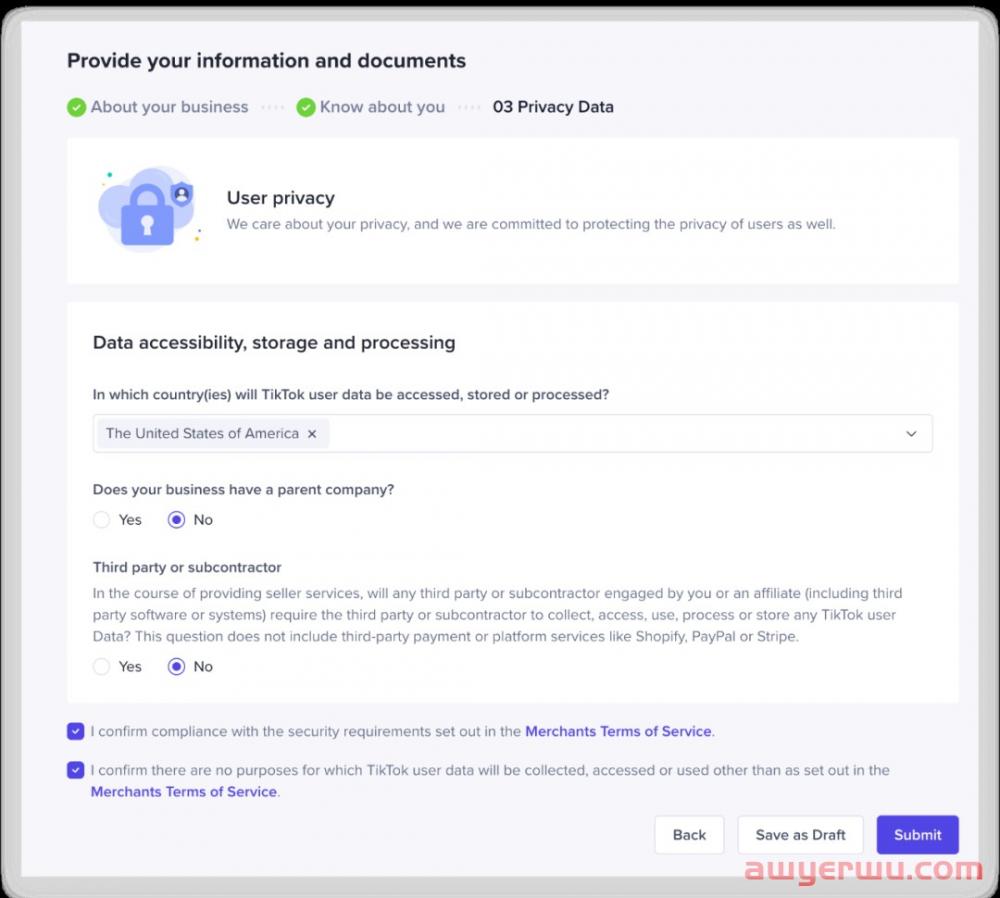
Task: Uncheck the security requirements compliance checkbox
Action: [x=76, y=731]
